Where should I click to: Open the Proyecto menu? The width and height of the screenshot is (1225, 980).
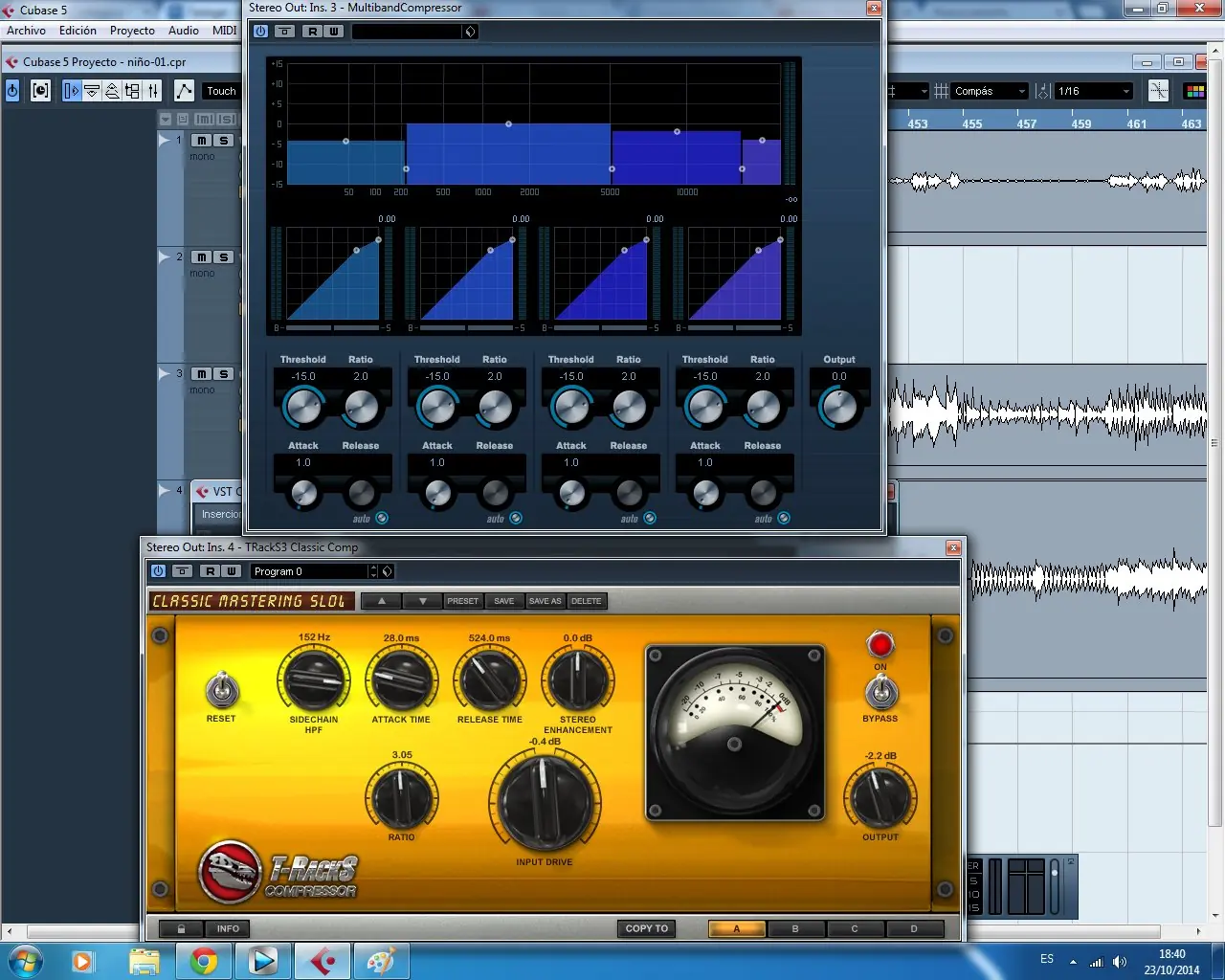click(x=132, y=31)
